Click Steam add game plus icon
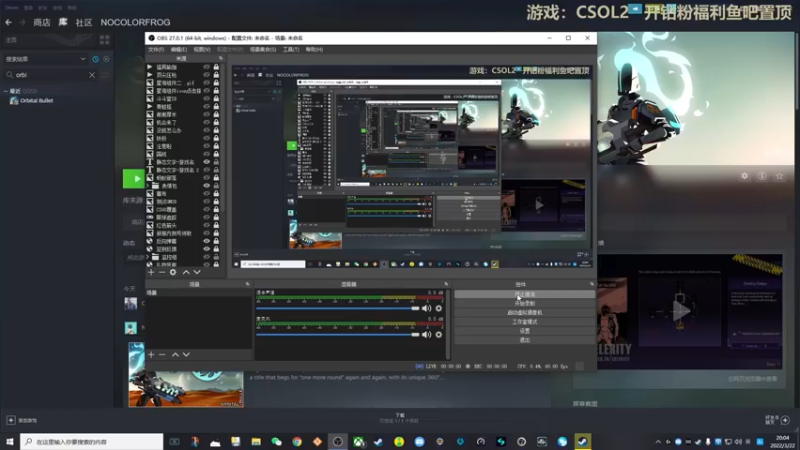The height and width of the screenshot is (450, 800). pos(11,420)
